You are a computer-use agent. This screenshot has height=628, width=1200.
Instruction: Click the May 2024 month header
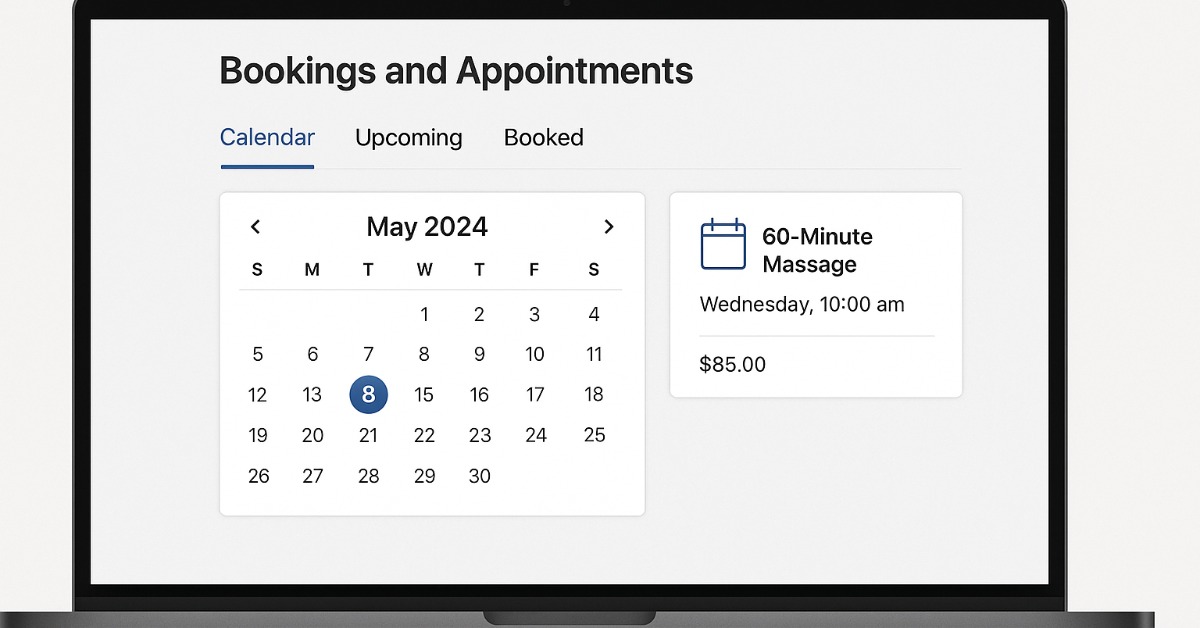coord(427,227)
